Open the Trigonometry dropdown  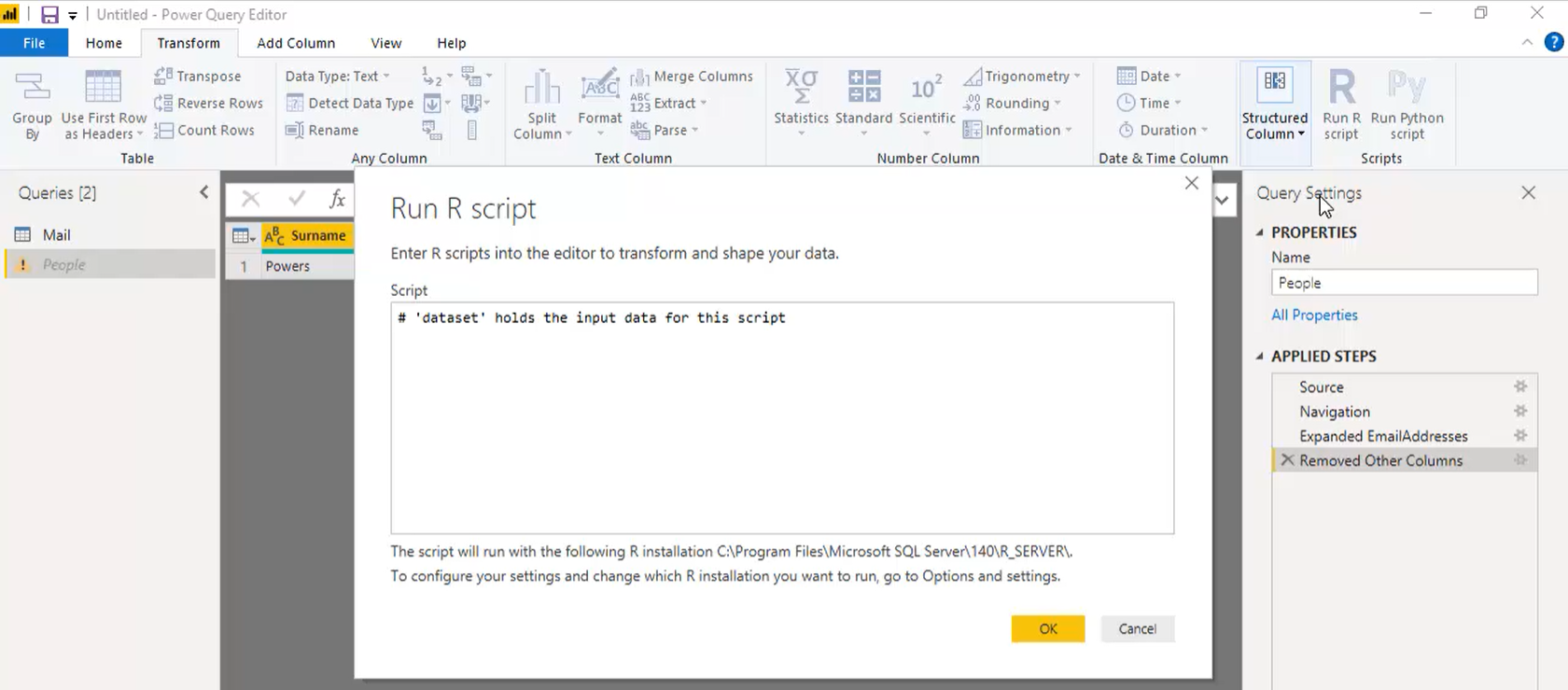click(1022, 76)
